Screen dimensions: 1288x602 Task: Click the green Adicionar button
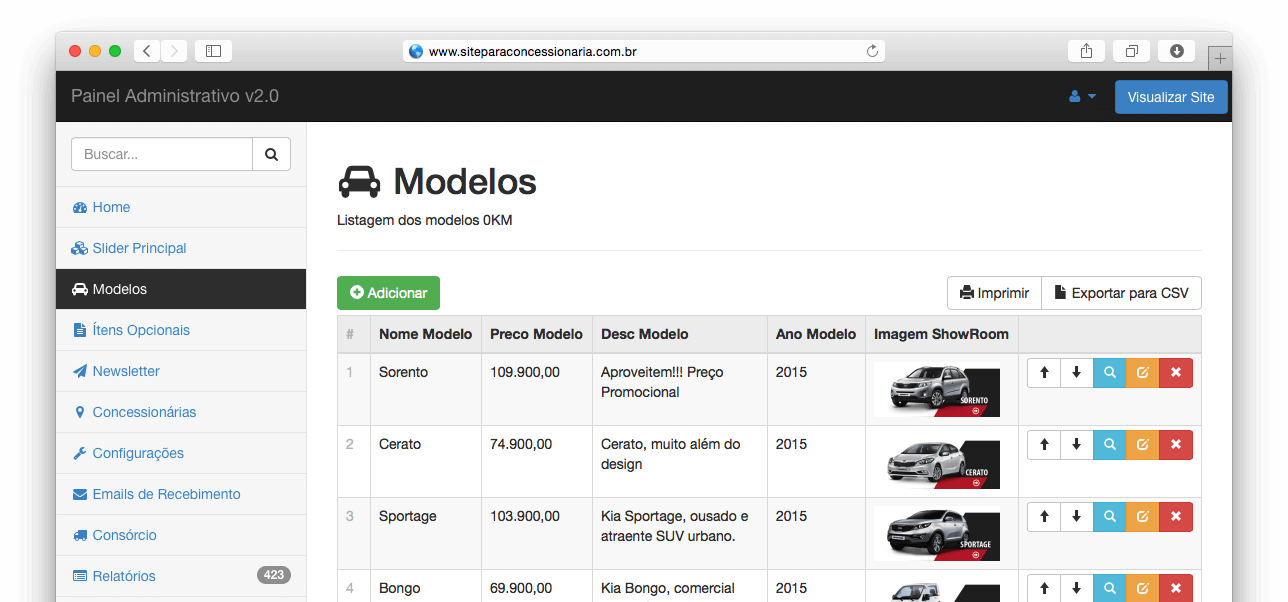pos(388,293)
